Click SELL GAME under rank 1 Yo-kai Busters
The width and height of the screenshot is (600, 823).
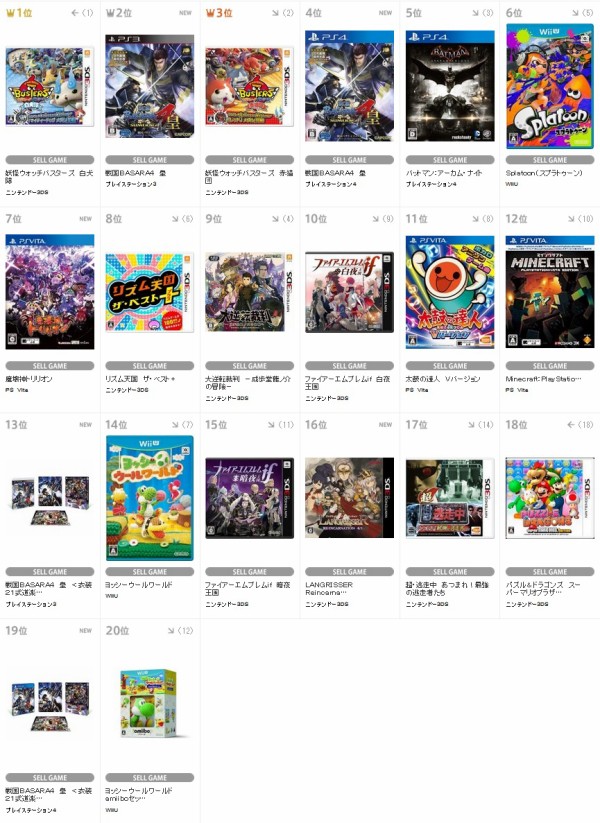50,160
